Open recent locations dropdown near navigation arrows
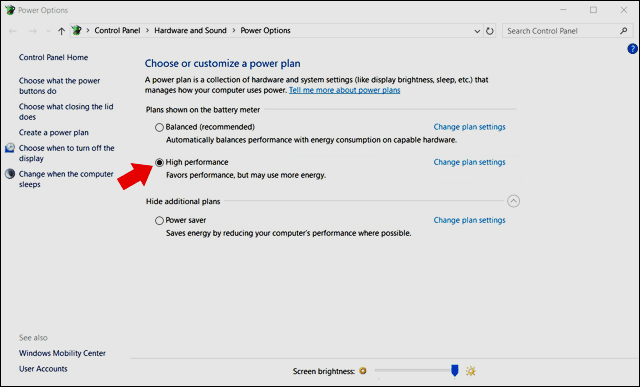This screenshot has height=387, width=640. 48,31
